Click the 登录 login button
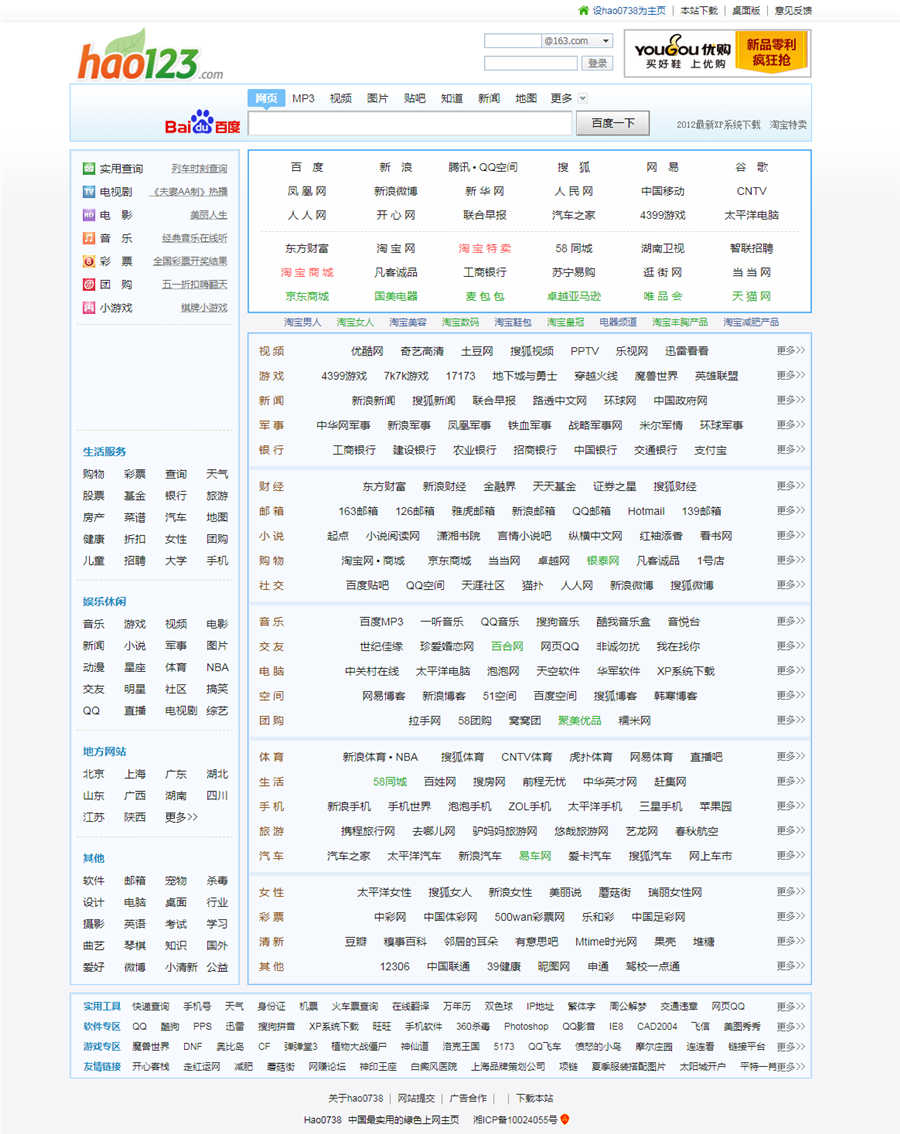The image size is (900, 1134). click(598, 63)
